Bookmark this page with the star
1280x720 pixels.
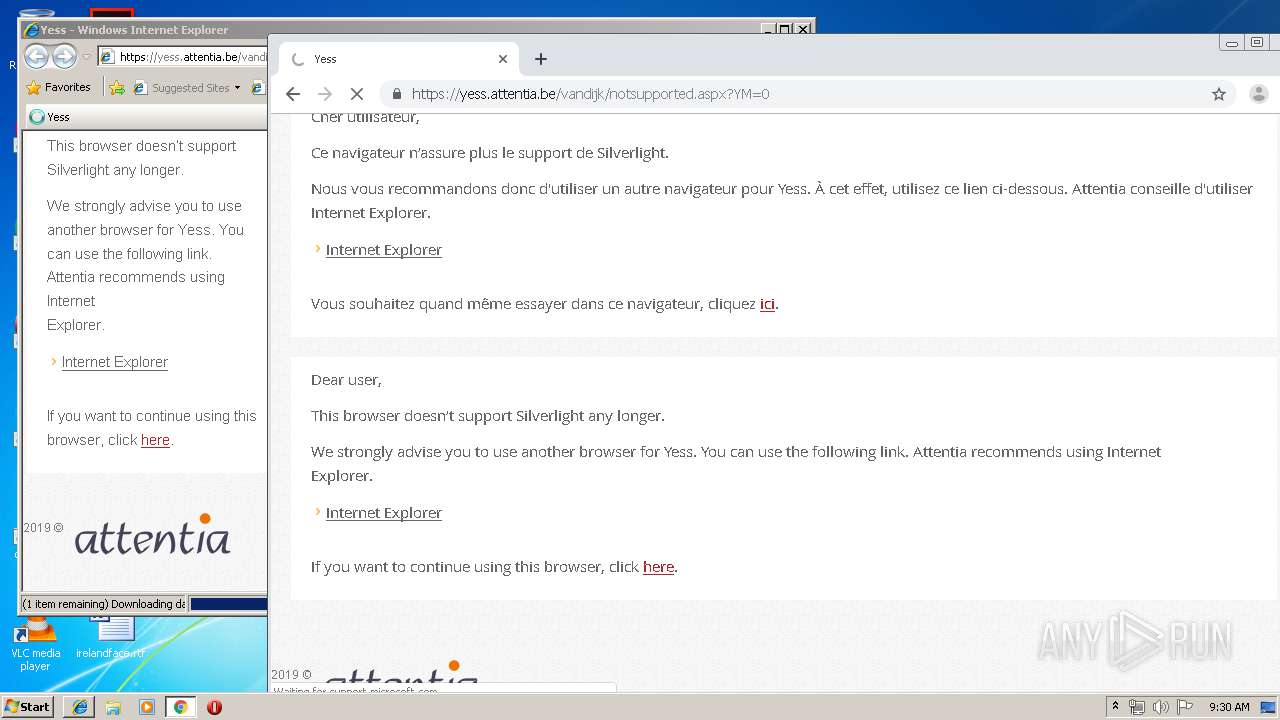pos(1219,94)
